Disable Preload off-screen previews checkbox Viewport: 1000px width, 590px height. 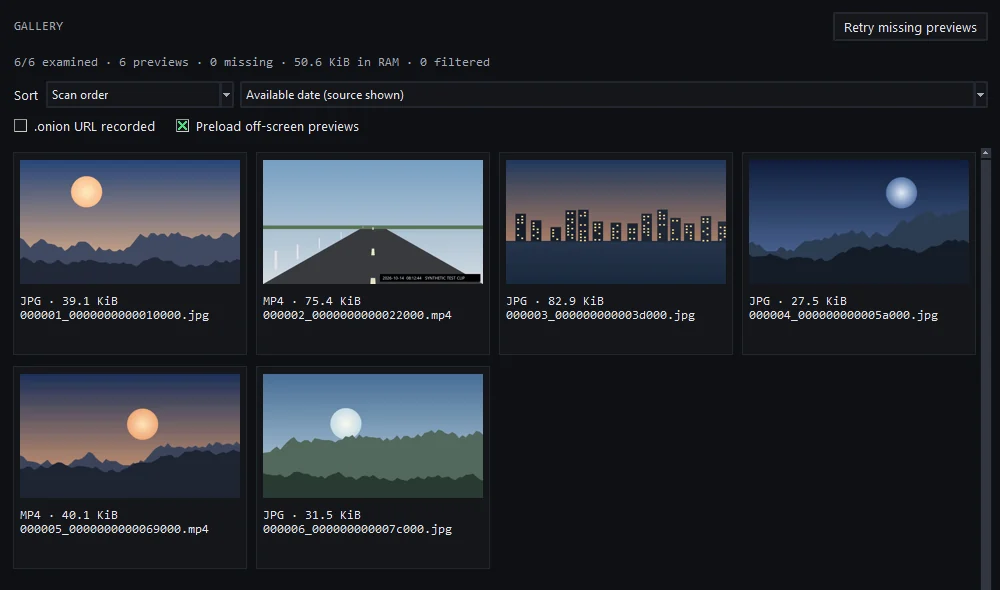(182, 126)
